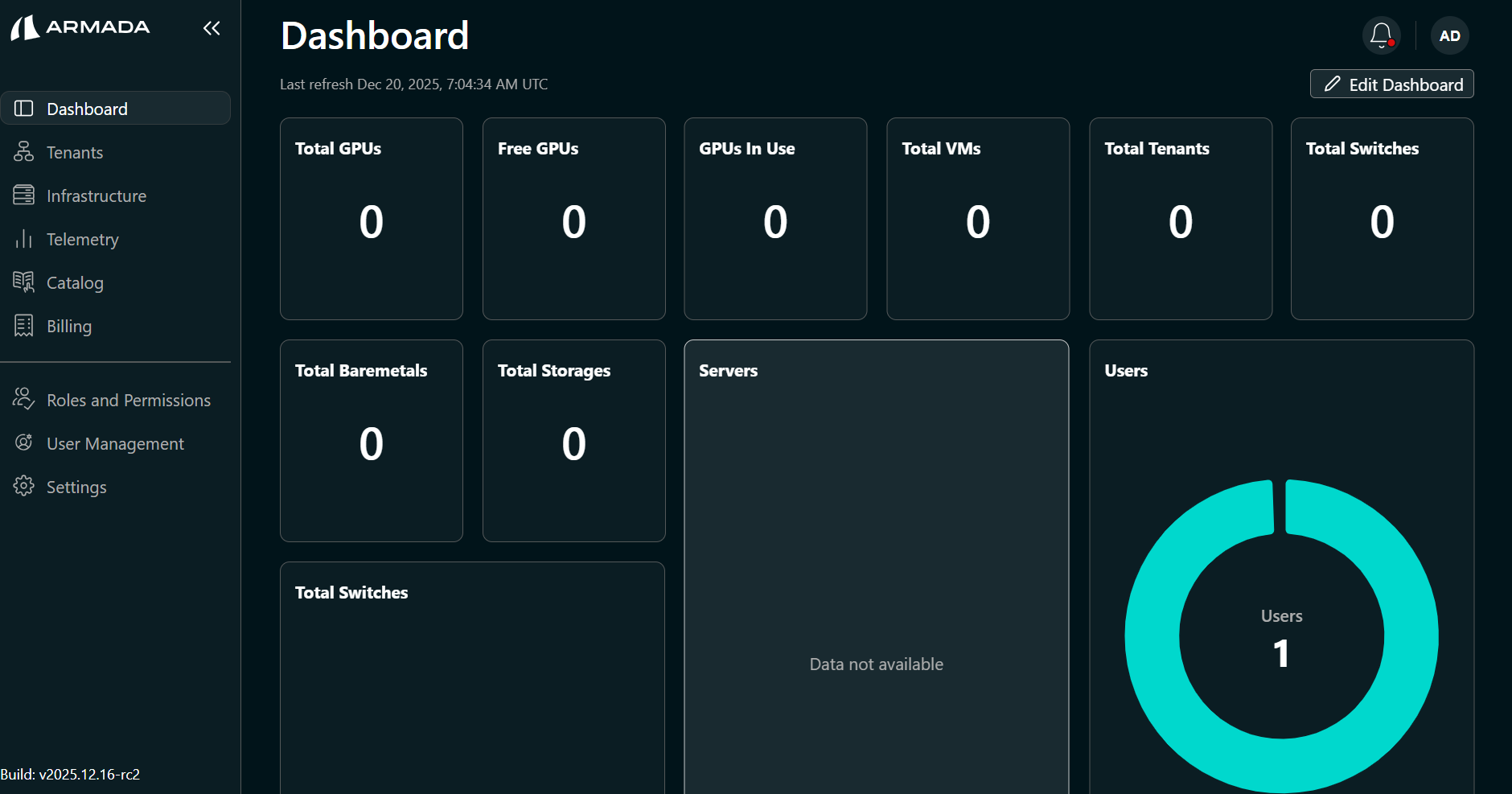This screenshot has height=794, width=1512.
Task: Click the notification bell icon
Action: pyautogui.click(x=1381, y=35)
